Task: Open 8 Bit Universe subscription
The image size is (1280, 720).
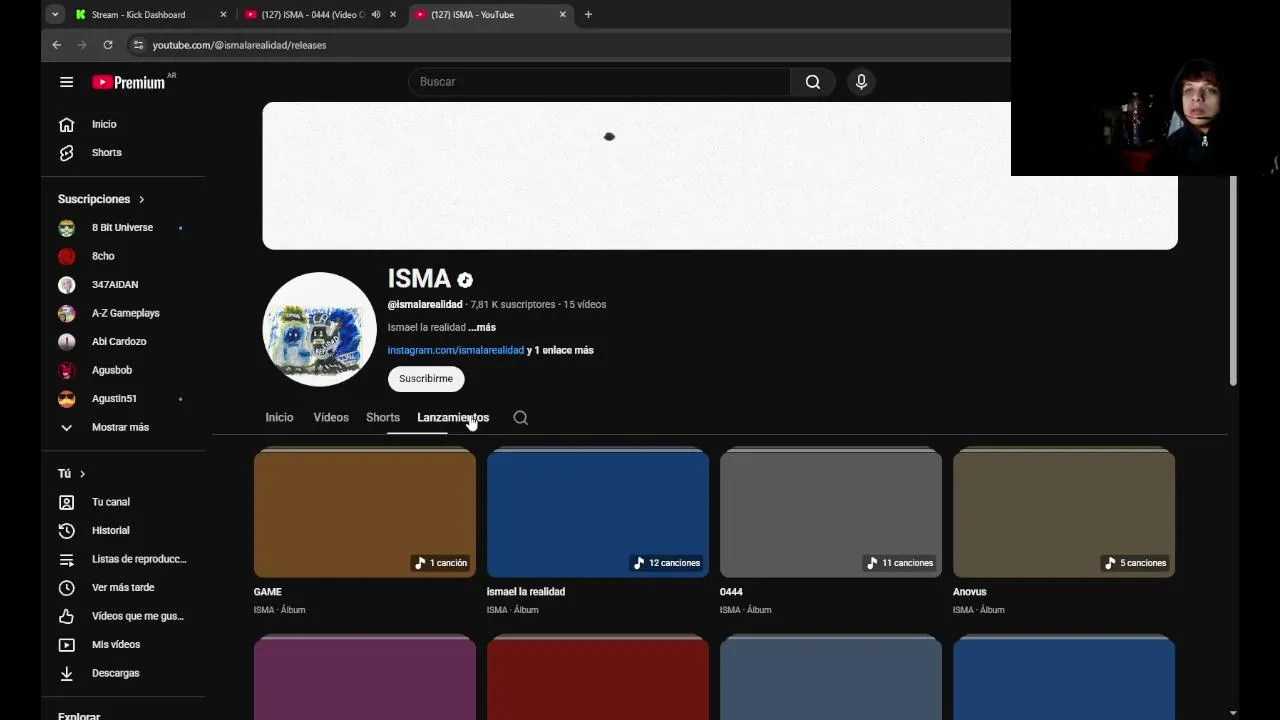Action: [122, 228]
